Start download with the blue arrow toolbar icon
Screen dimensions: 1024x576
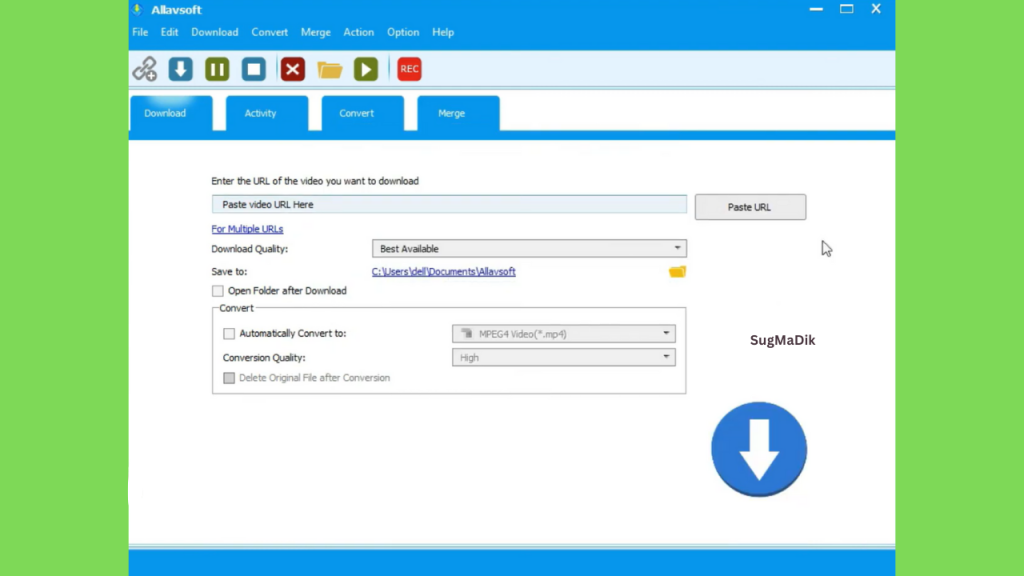tap(180, 69)
